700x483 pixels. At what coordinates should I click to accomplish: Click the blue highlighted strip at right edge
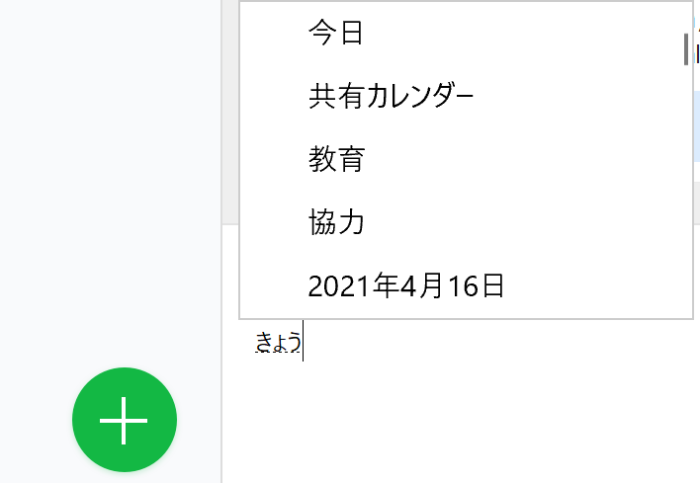point(697,126)
